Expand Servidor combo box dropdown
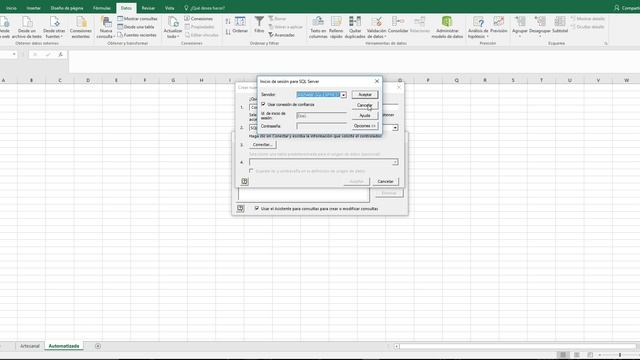Viewport: 640px width, 360px height. coord(343,95)
